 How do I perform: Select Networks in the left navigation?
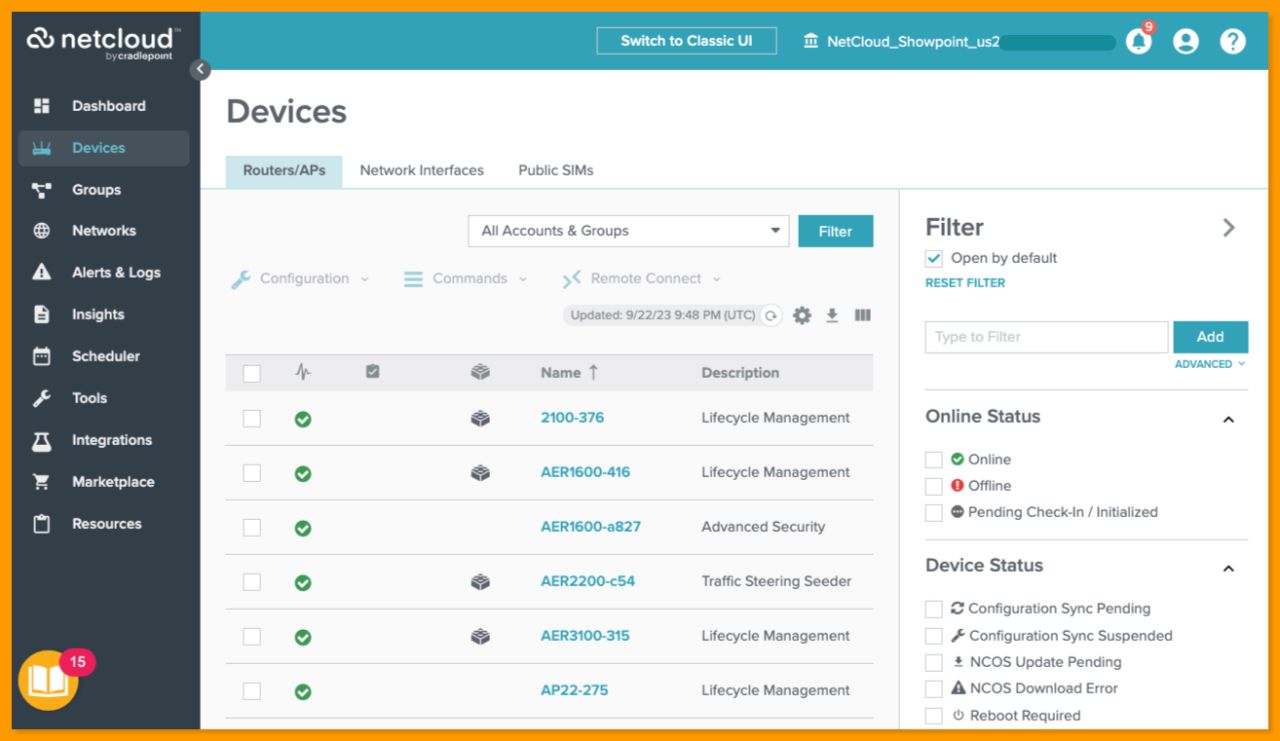click(103, 230)
